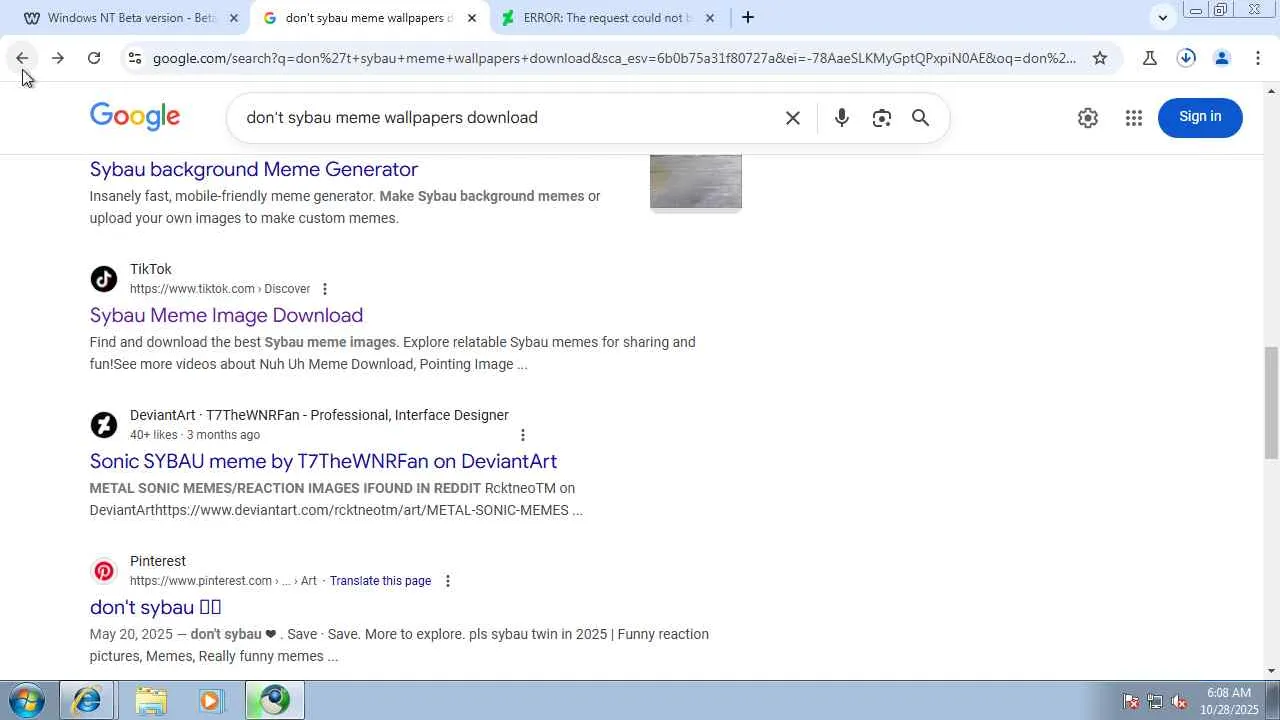Close the ERROR request tab
This screenshot has width=1280, height=720.
pos(710,18)
